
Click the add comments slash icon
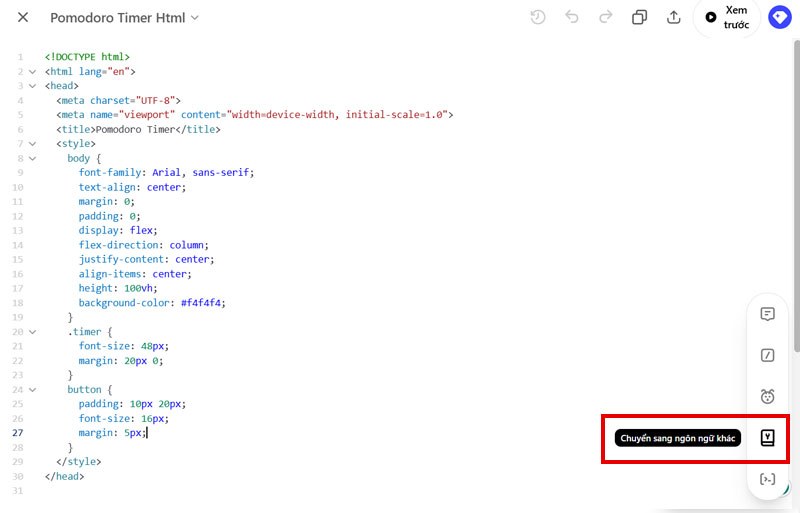[x=767, y=355]
